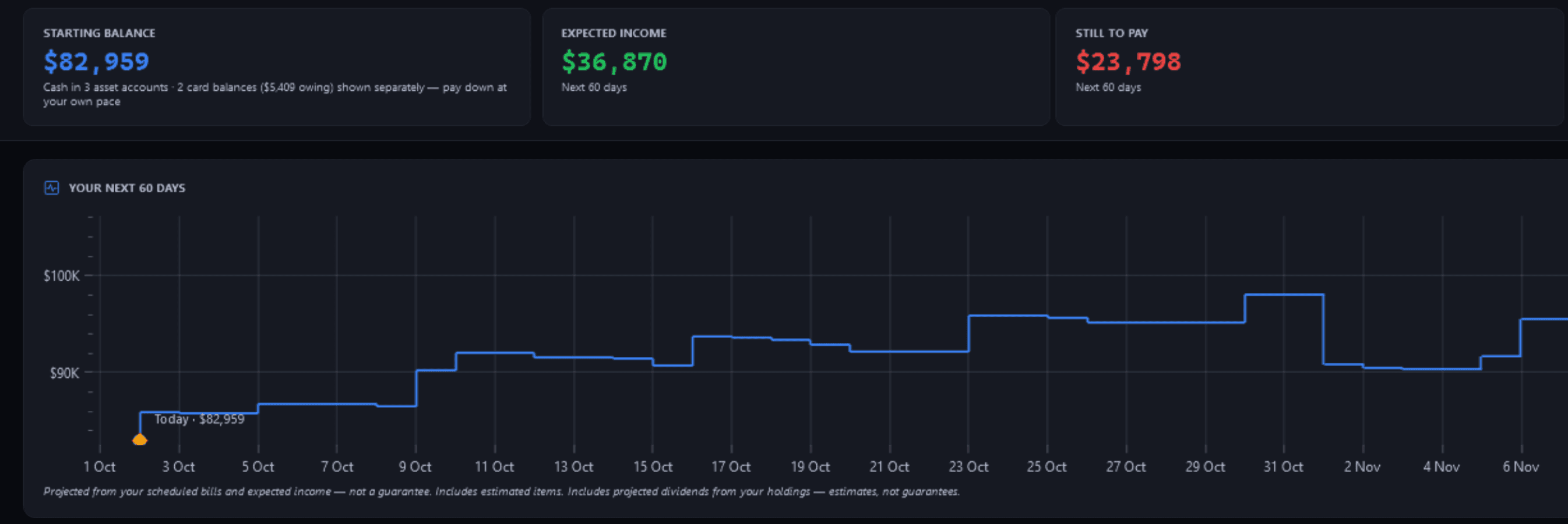
Task: Click the '29 Oct' x-axis label
Action: coord(1205,467)
